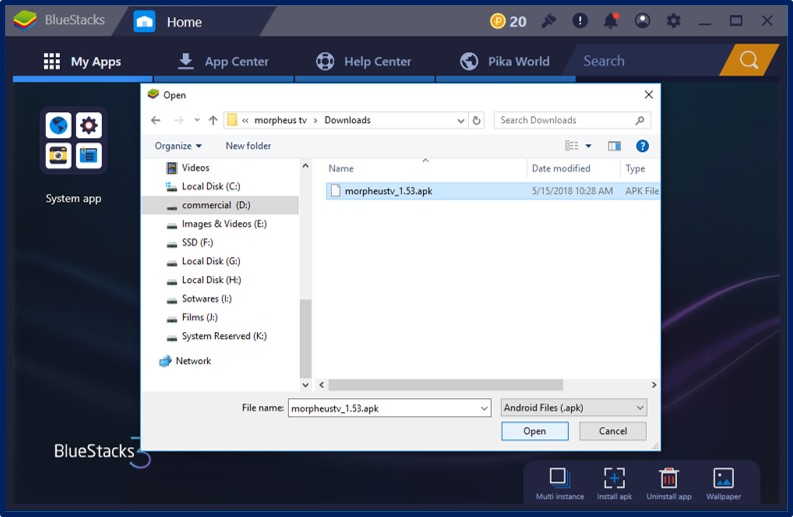793x517 pixels.
Task: Click navigation pane scroll-up arrow
Action: (305, 166)
